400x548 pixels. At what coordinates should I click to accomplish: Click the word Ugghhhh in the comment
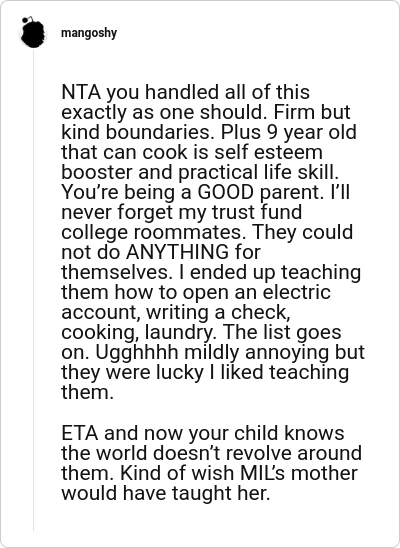[136, 353]
